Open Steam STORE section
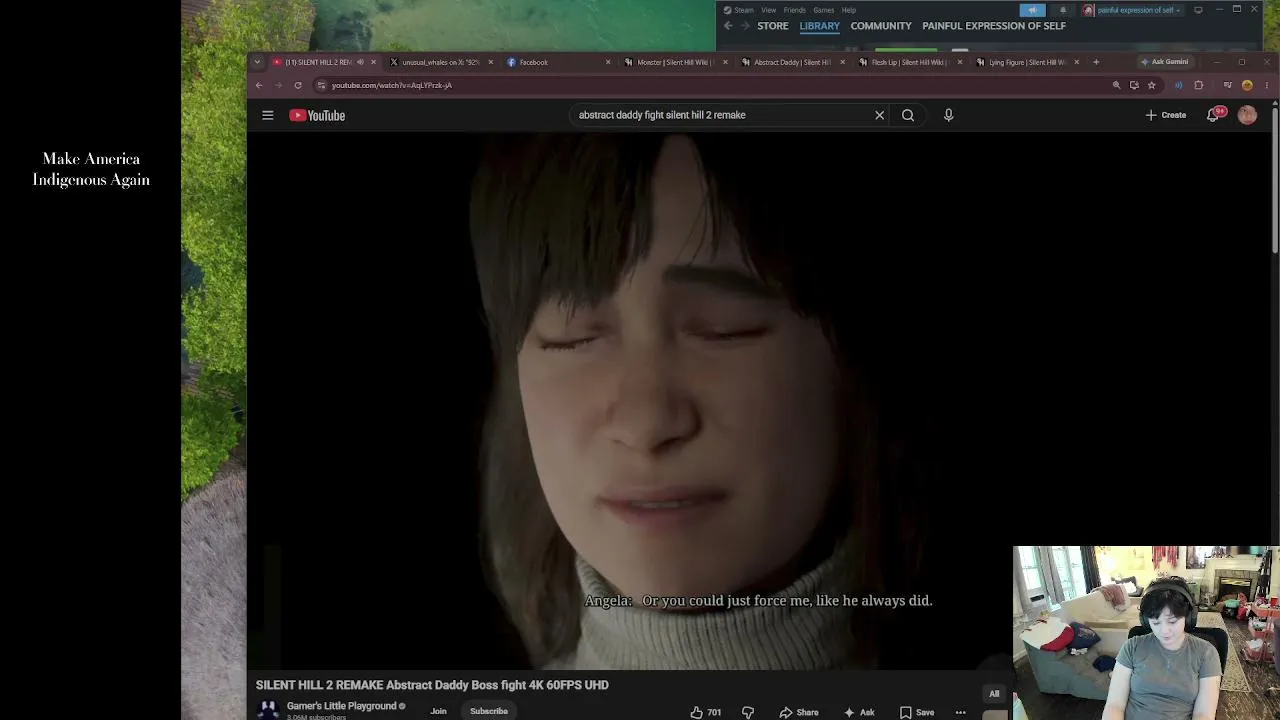The image size is (1280, 720). 773,26
